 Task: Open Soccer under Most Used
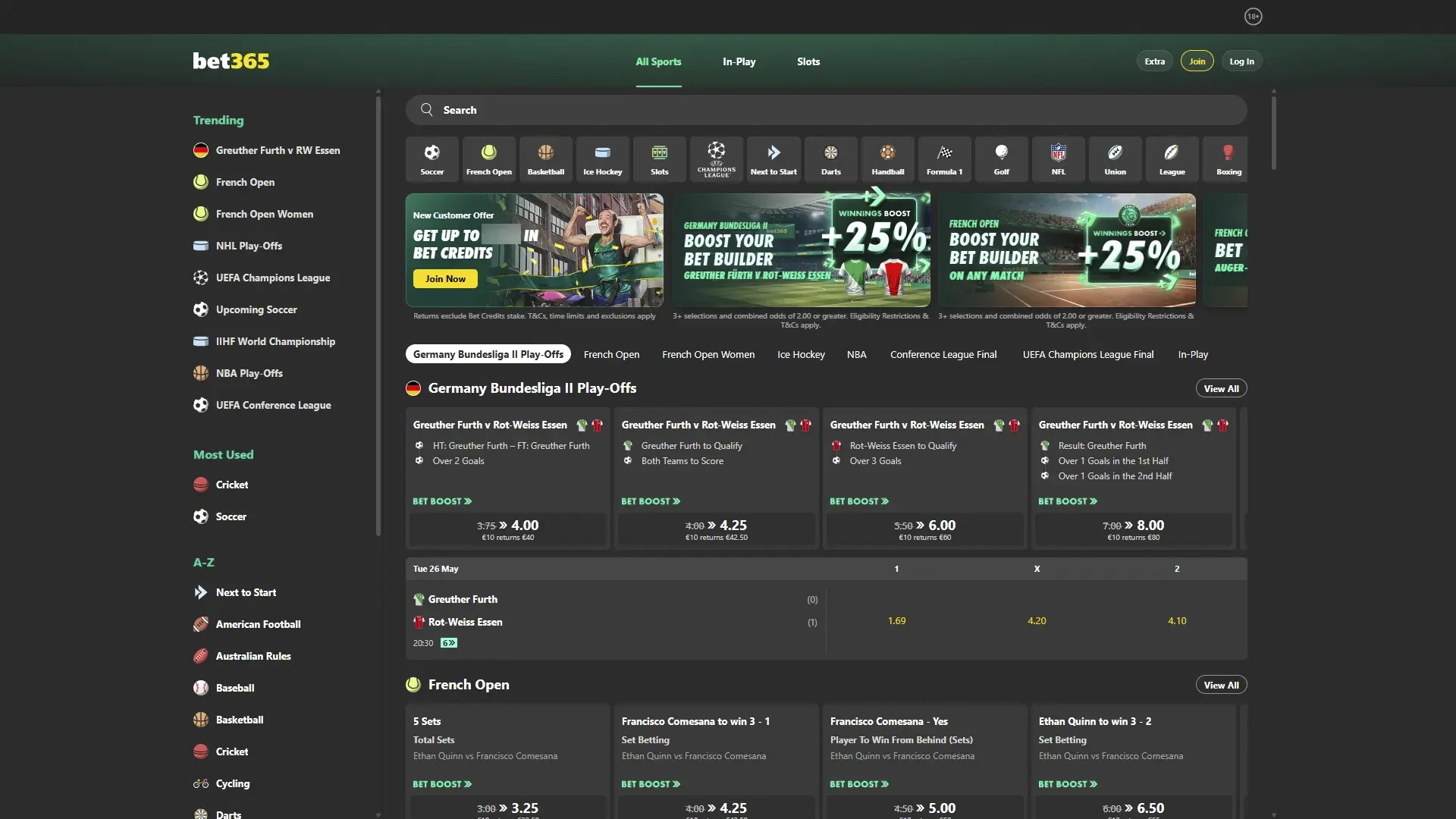pos(220,516)
